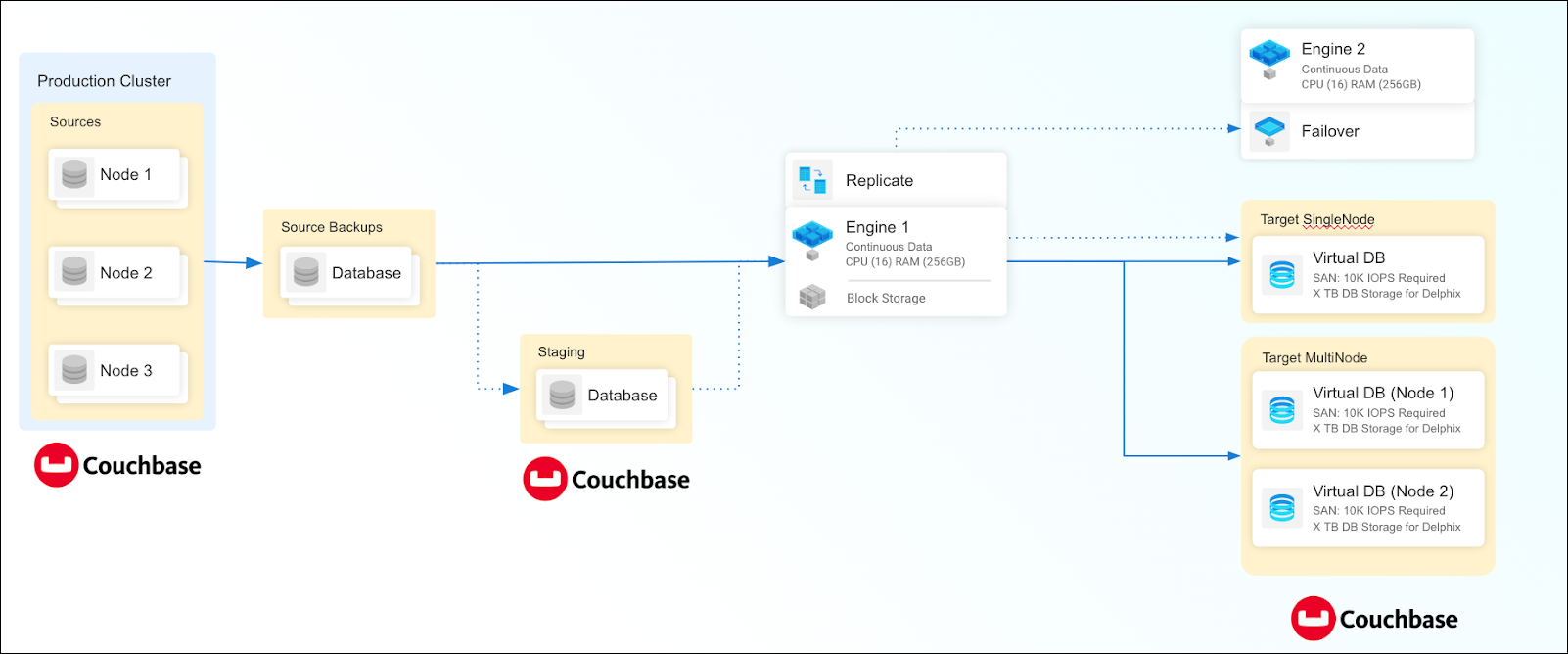Screen dimensions: 1568x654
Task: Select the Staging database icon
Action: [x=562, y=395]
